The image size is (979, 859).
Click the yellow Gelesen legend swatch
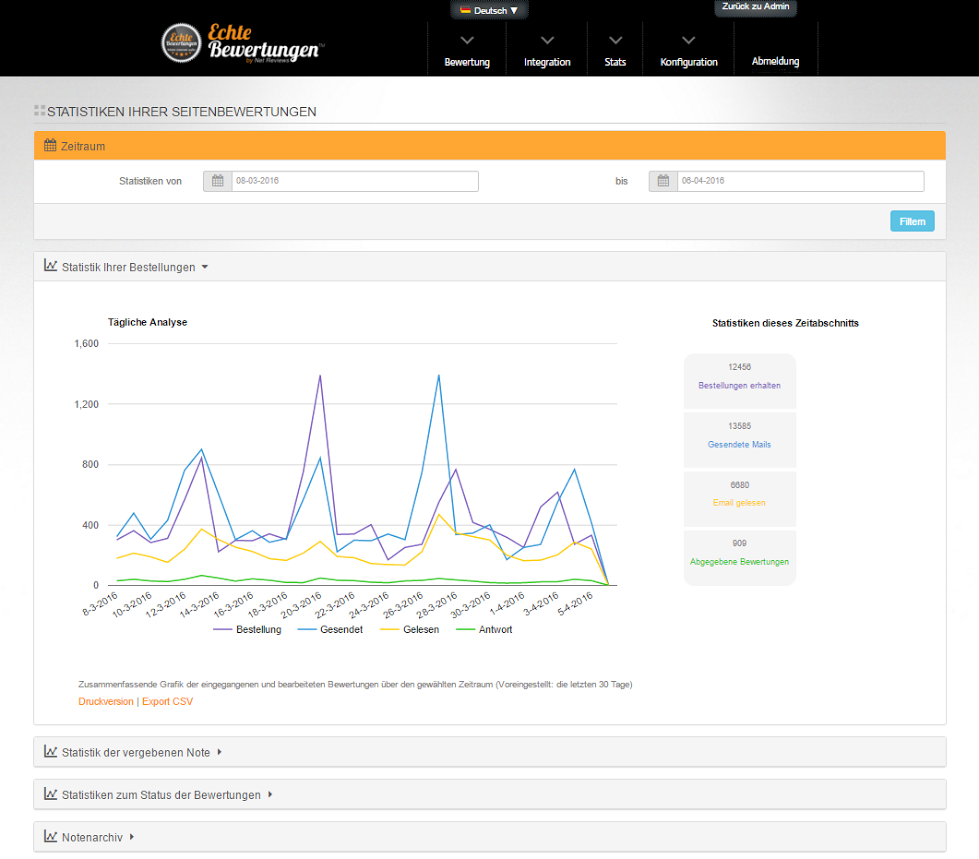390,629
